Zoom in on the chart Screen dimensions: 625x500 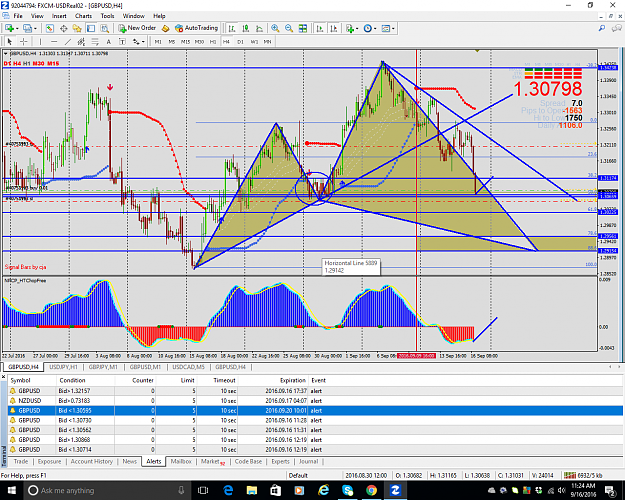[275, 28]
